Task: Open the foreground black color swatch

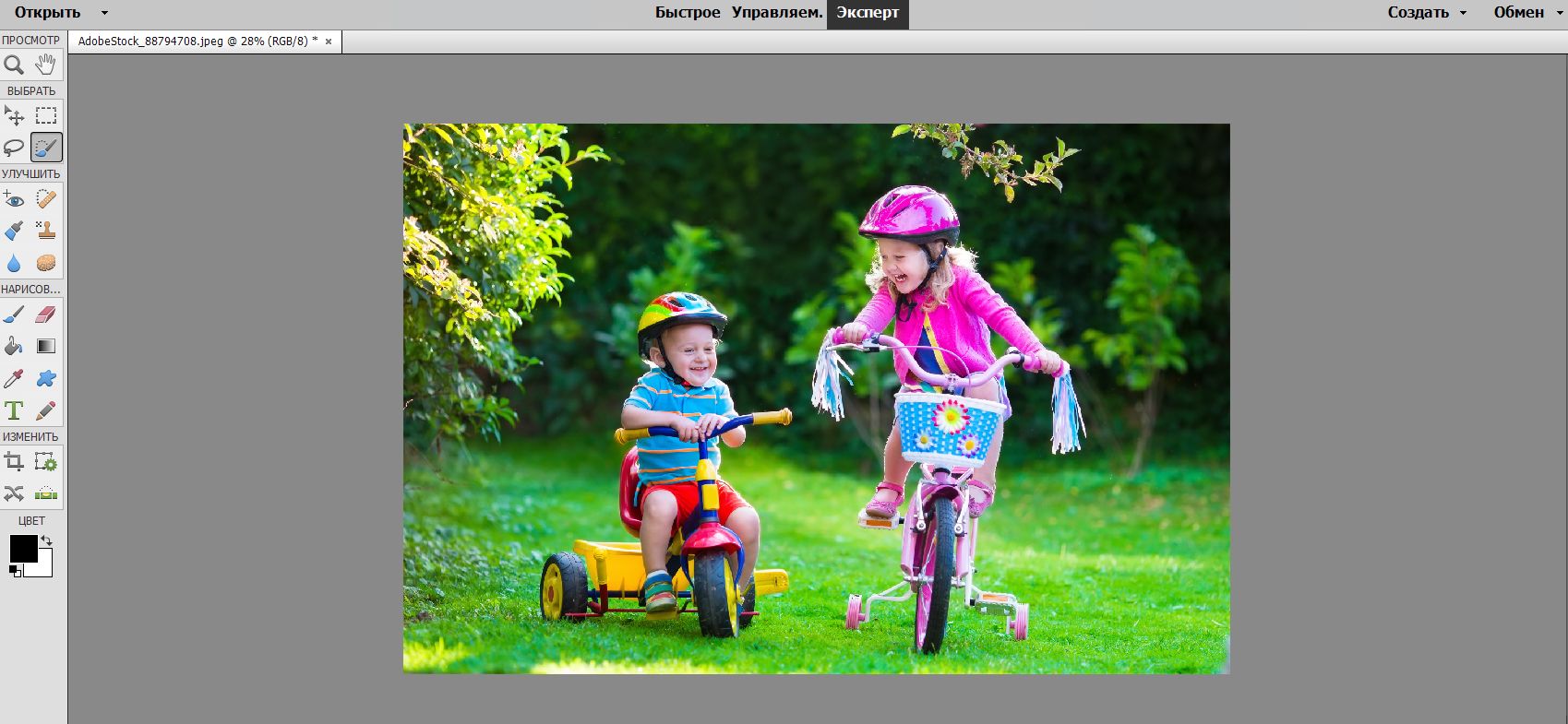Action: 23,549
